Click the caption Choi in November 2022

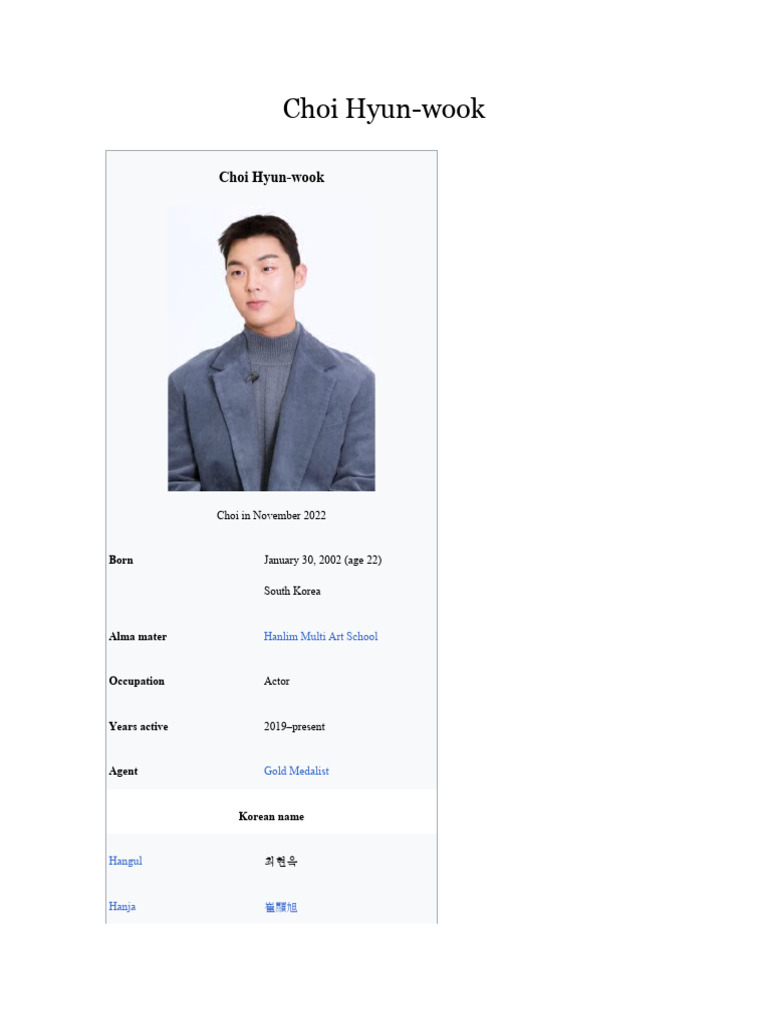tap(272, 515)
